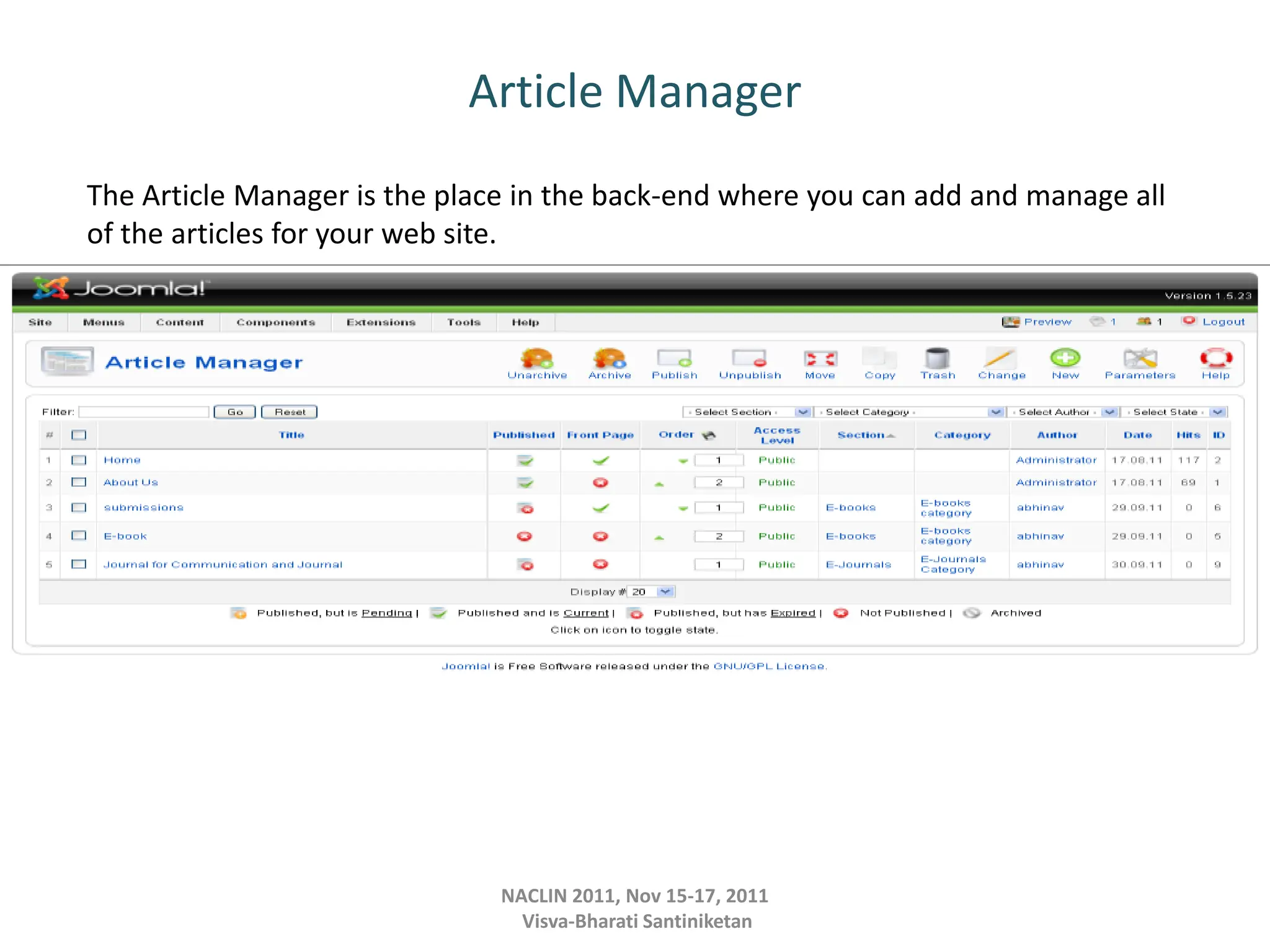
Task: Click the New article icon
Action: coord(1065,364)
